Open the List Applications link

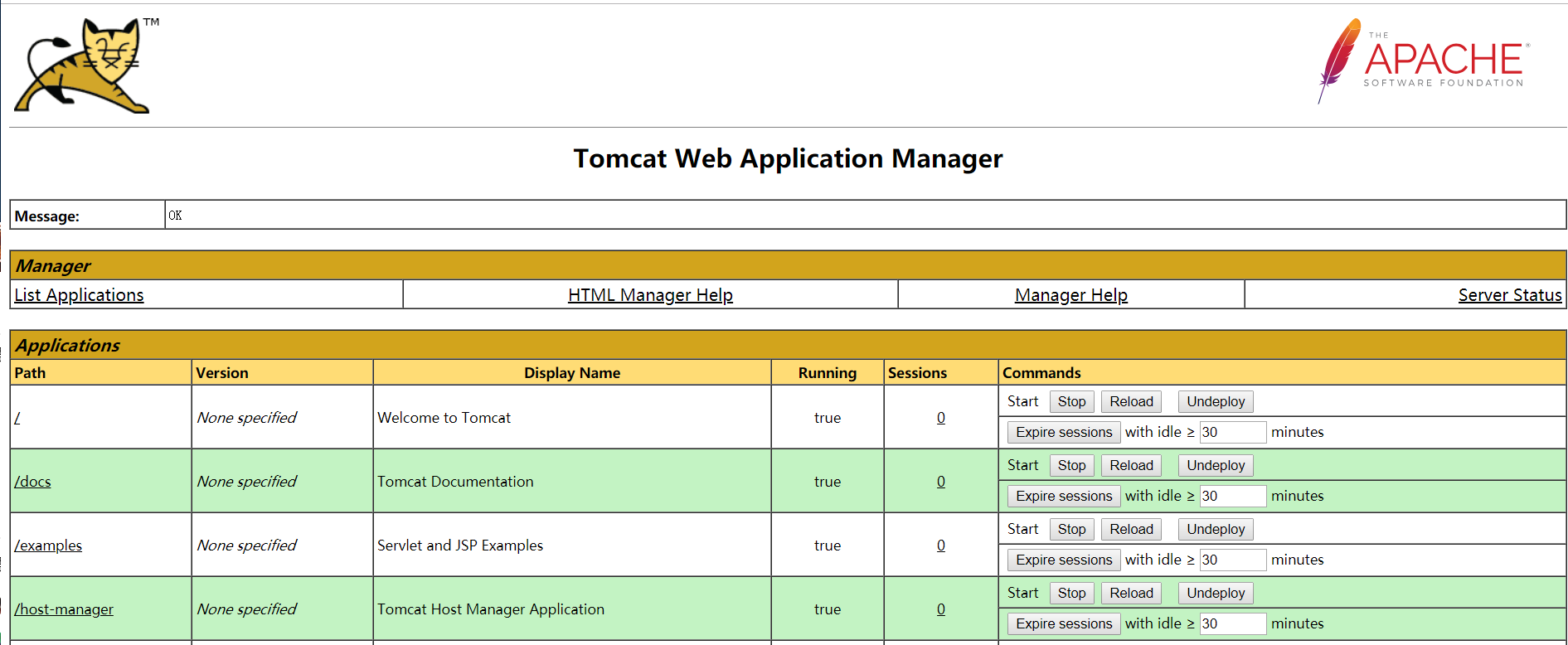click(x=79, y=295)
